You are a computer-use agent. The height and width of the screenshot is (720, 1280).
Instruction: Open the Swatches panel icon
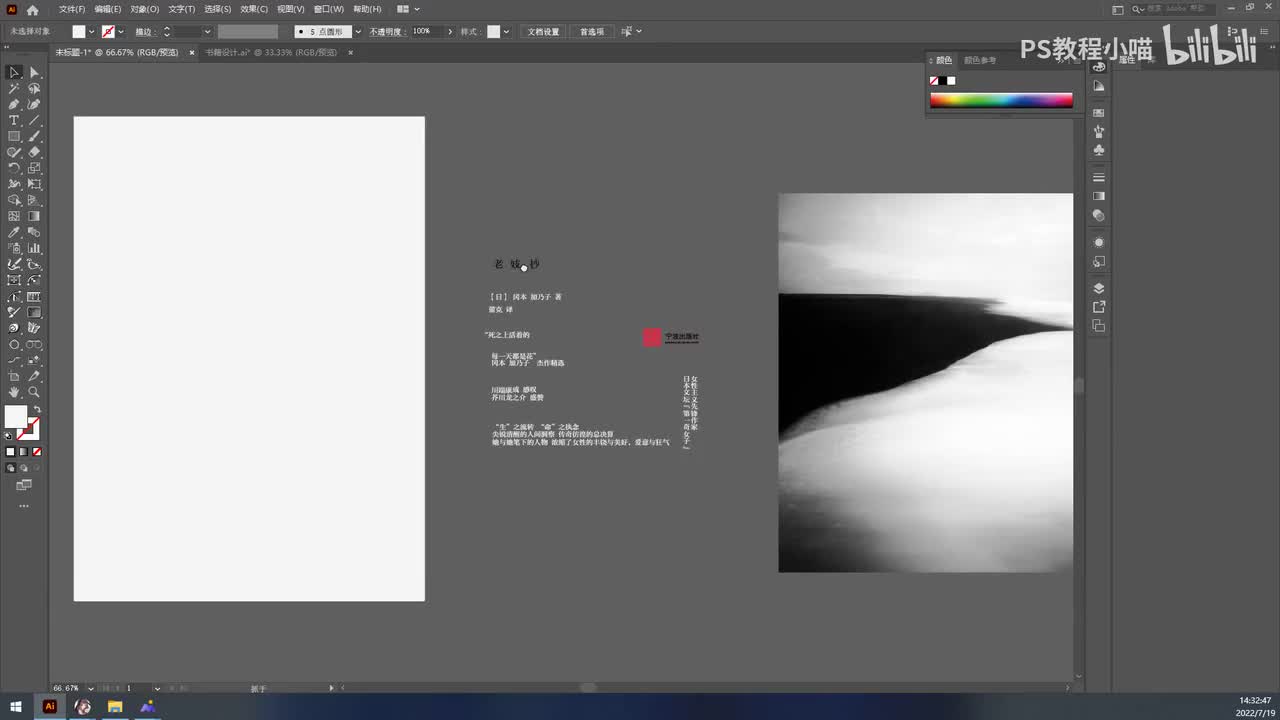click(x=1099, y=112)
